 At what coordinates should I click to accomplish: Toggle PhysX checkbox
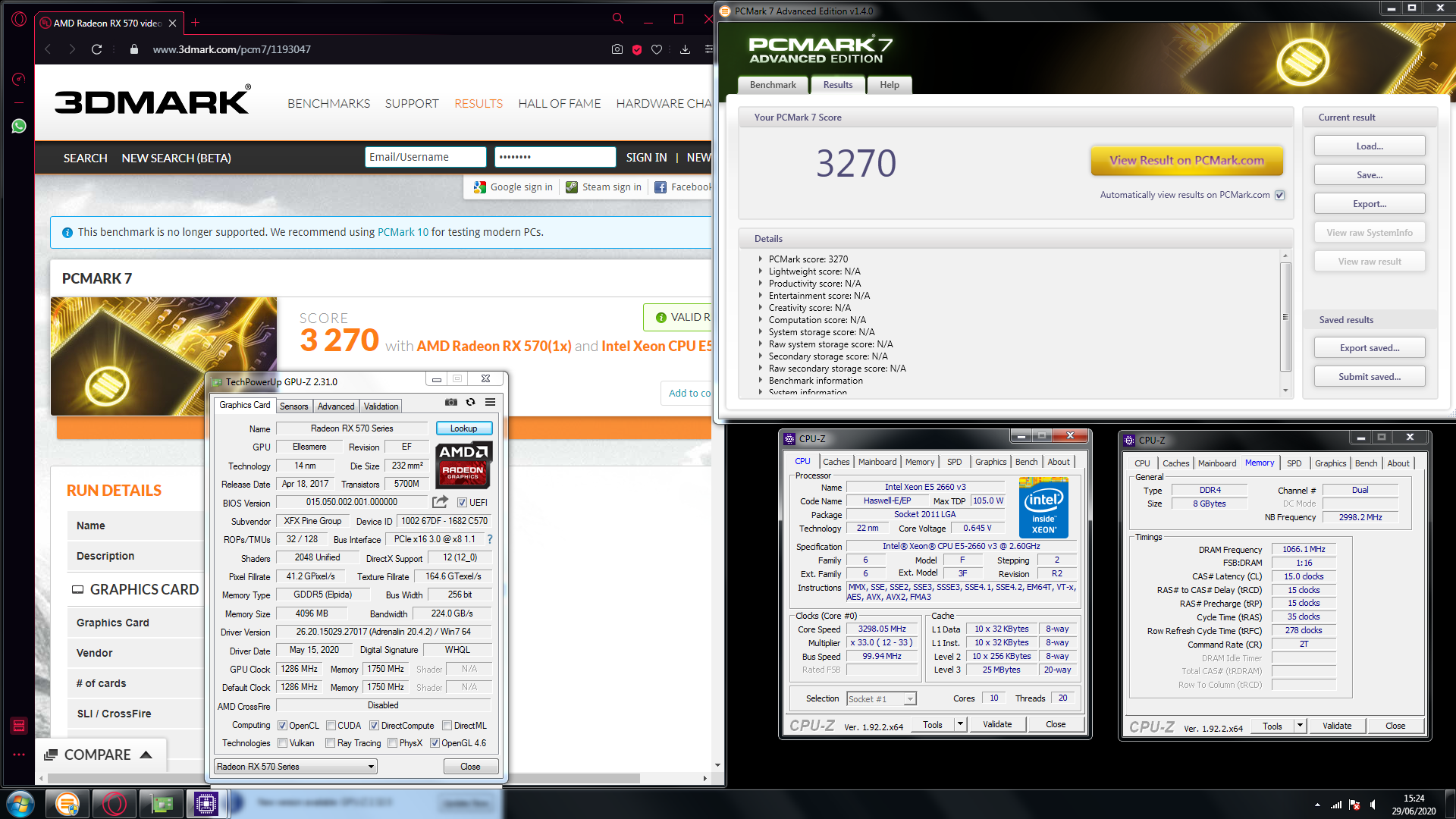(x=392, y=743)
